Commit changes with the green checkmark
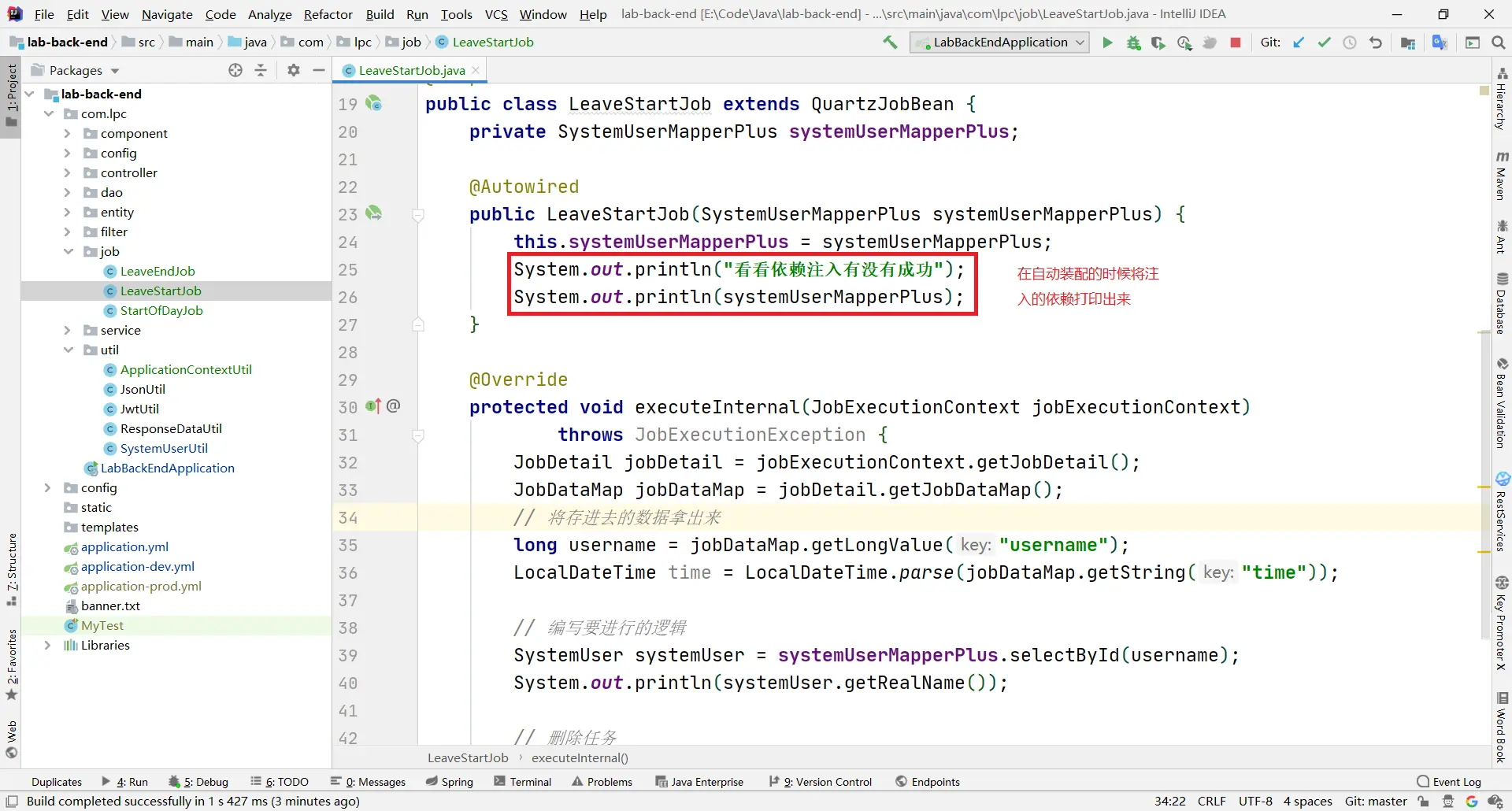 (1324, 43)
